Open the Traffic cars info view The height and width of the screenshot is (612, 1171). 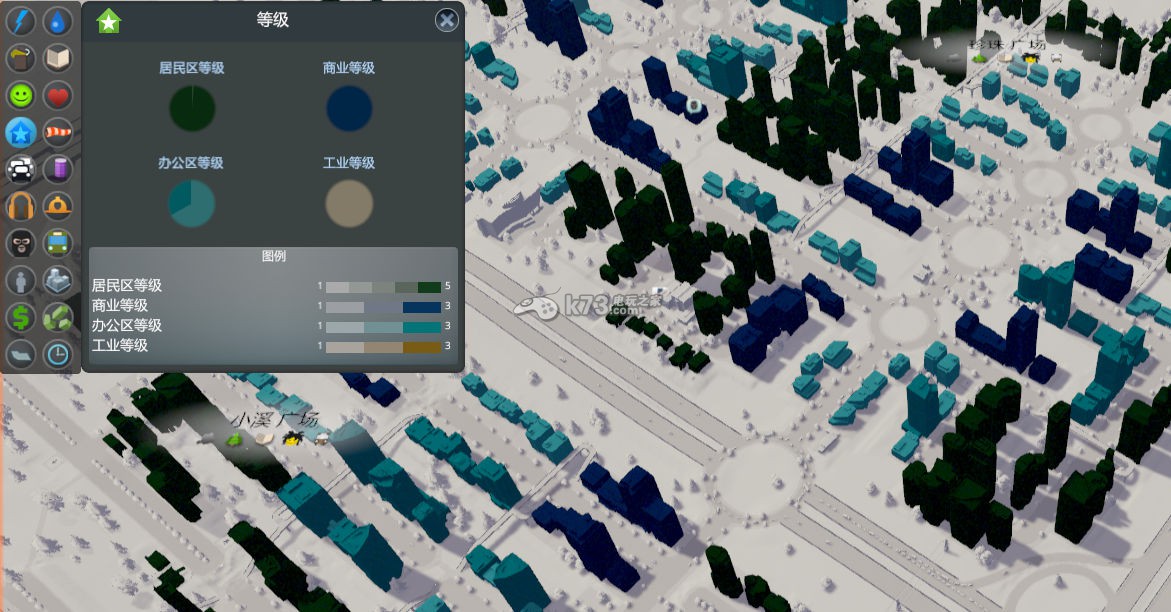(21, 169)
